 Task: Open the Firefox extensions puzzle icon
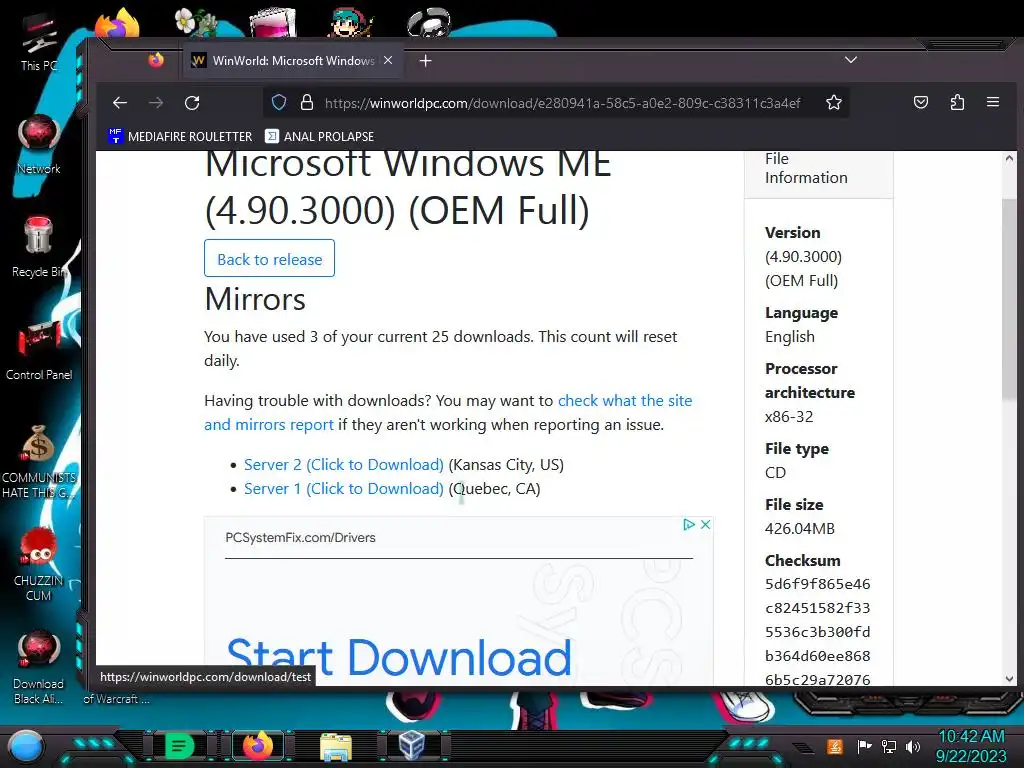pyautogui.click(x=957, y=103)
